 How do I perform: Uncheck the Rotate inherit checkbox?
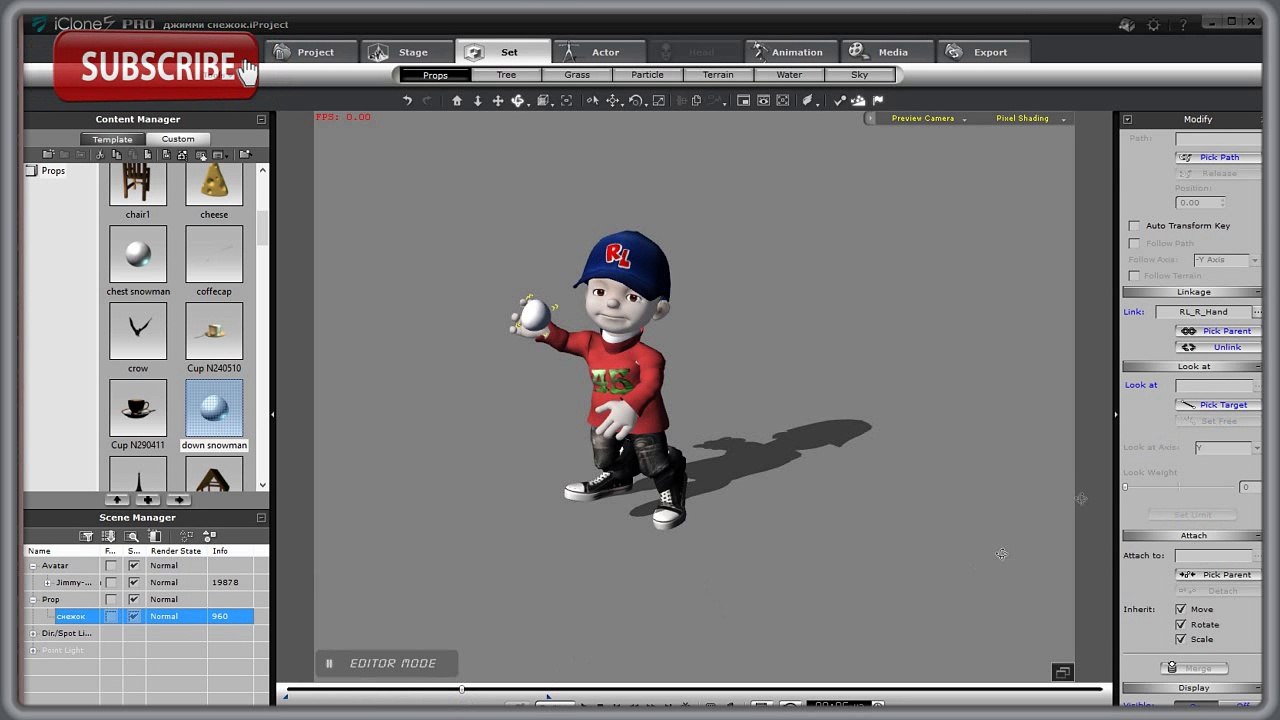[1181, 624]
